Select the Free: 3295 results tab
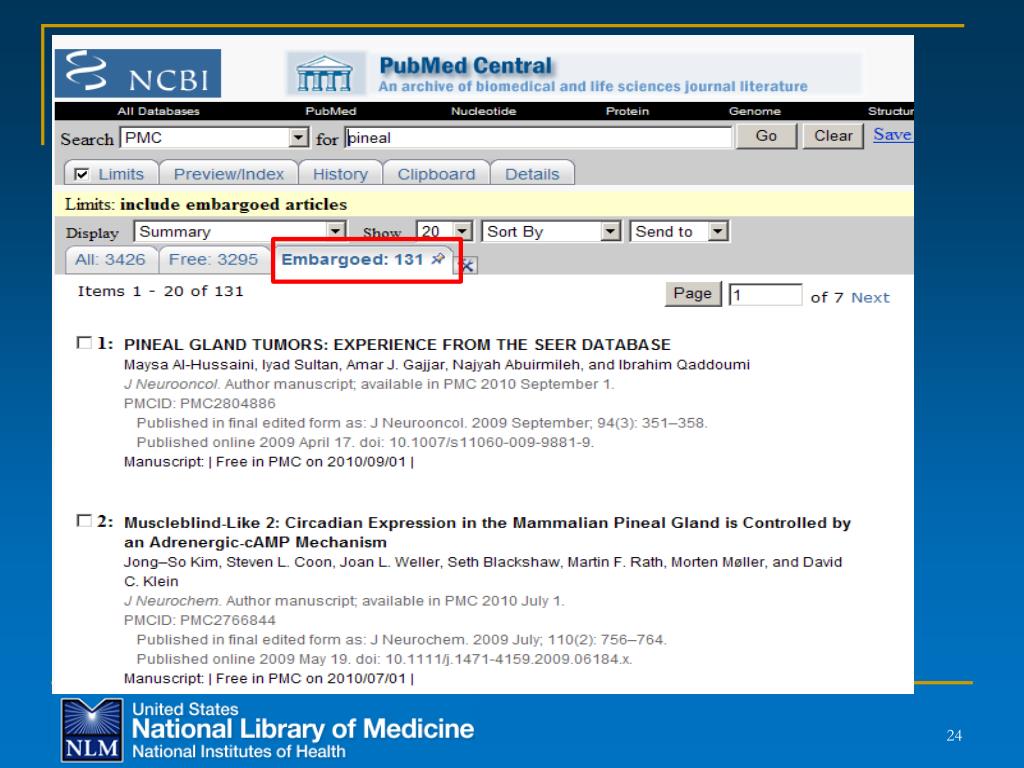 pos(214,260)
